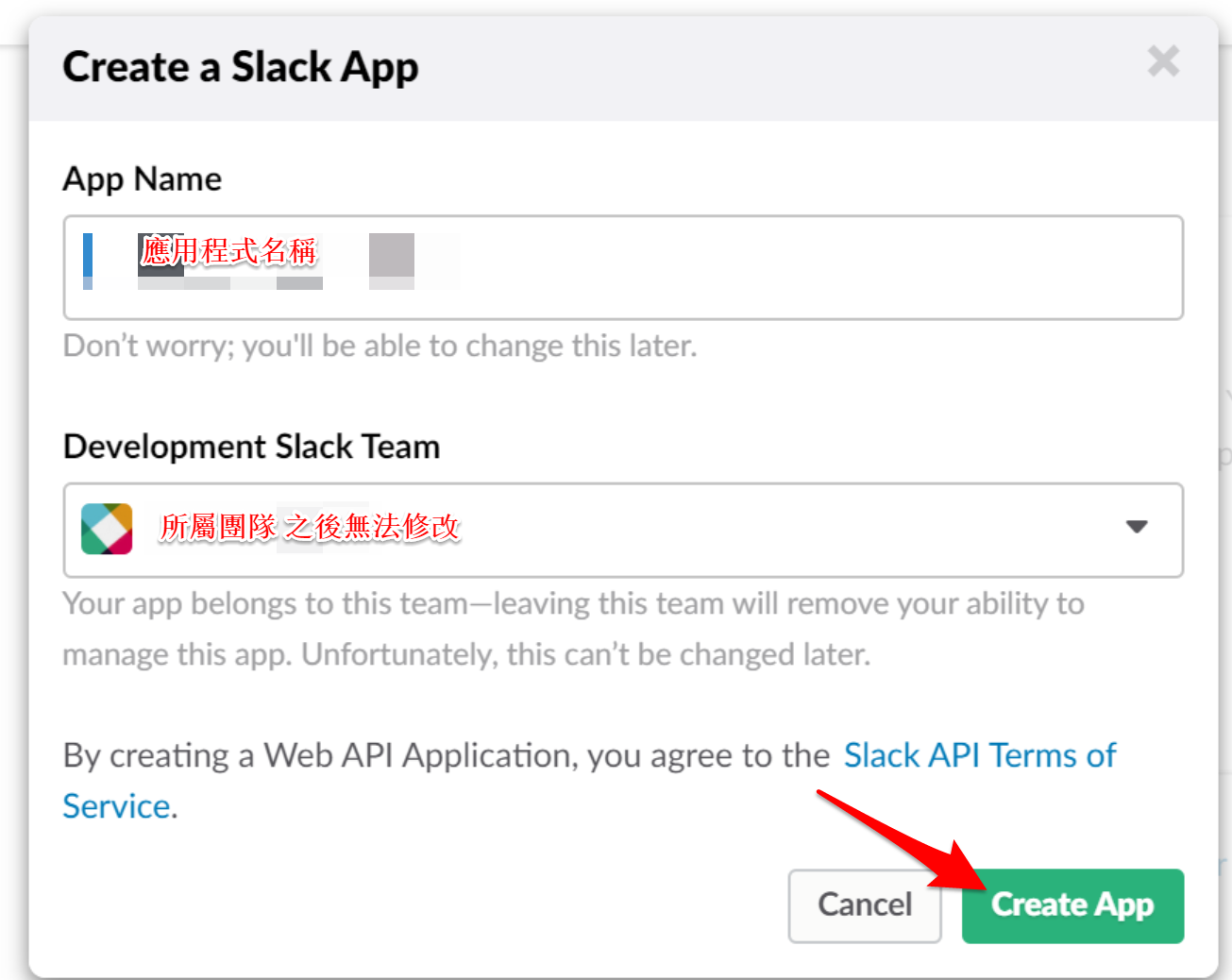Click inside the App Name input field

tap(623, 268)
